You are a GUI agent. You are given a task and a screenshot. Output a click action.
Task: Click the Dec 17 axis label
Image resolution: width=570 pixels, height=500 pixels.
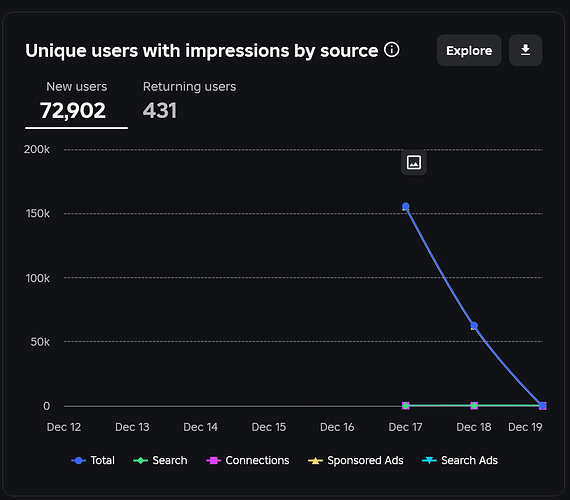[x=405, y=427]
